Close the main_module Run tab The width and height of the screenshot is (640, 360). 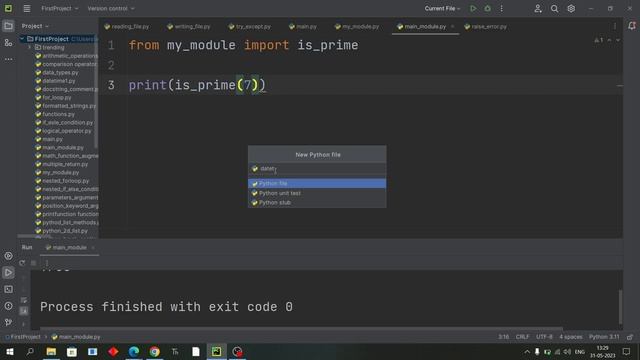(x=93, y=247)
